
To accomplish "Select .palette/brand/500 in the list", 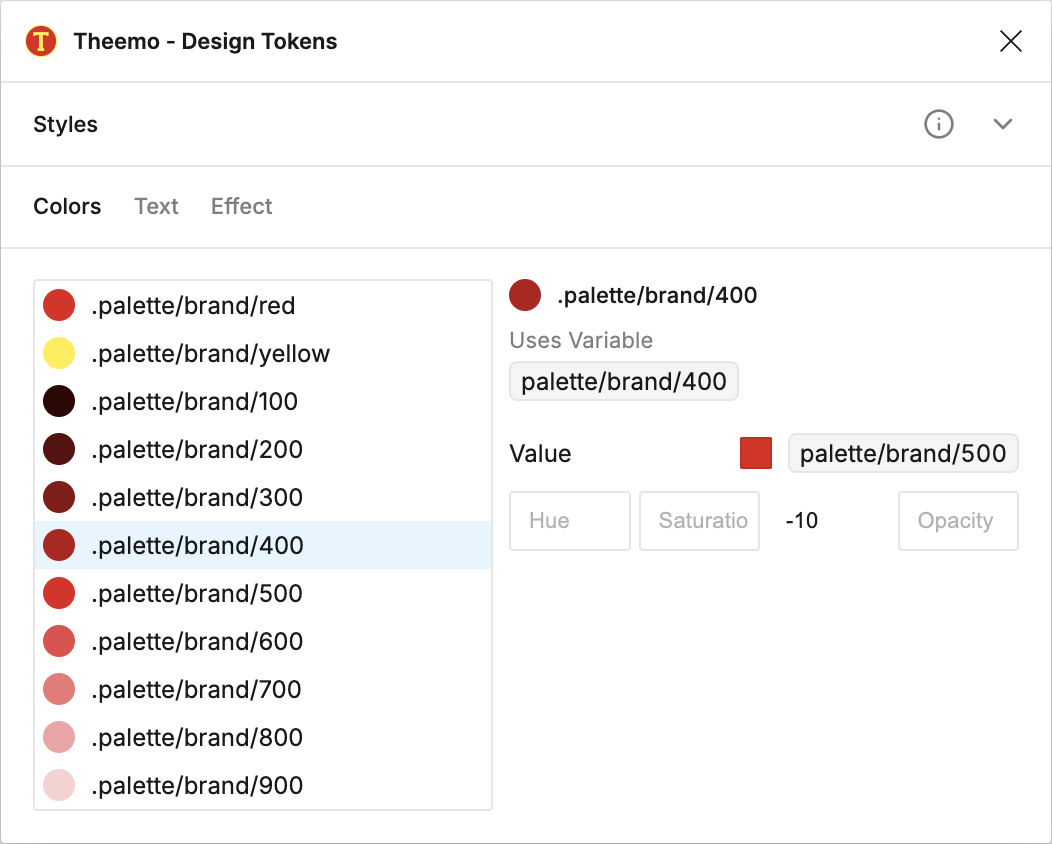I will pyautogui.click(x=197, y=594).
